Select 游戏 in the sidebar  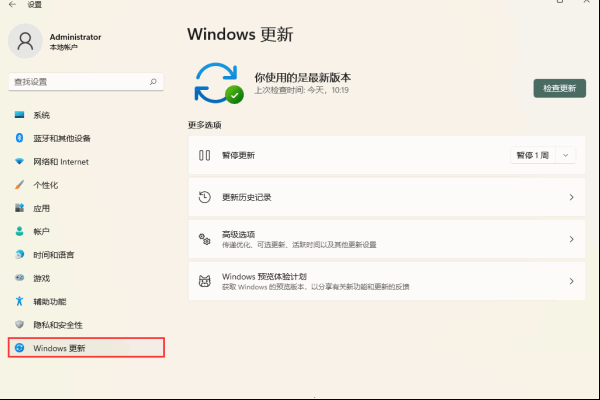86,278
